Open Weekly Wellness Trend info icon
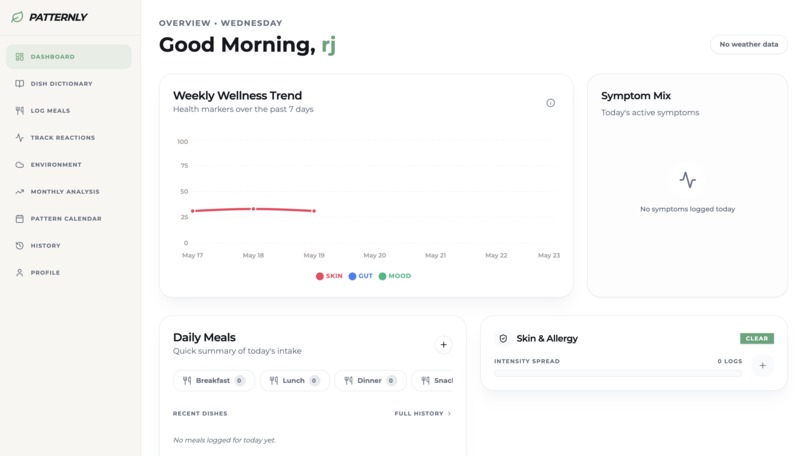Image resolution: width=806 pixels, height=456 pixels. pos(551,103)
